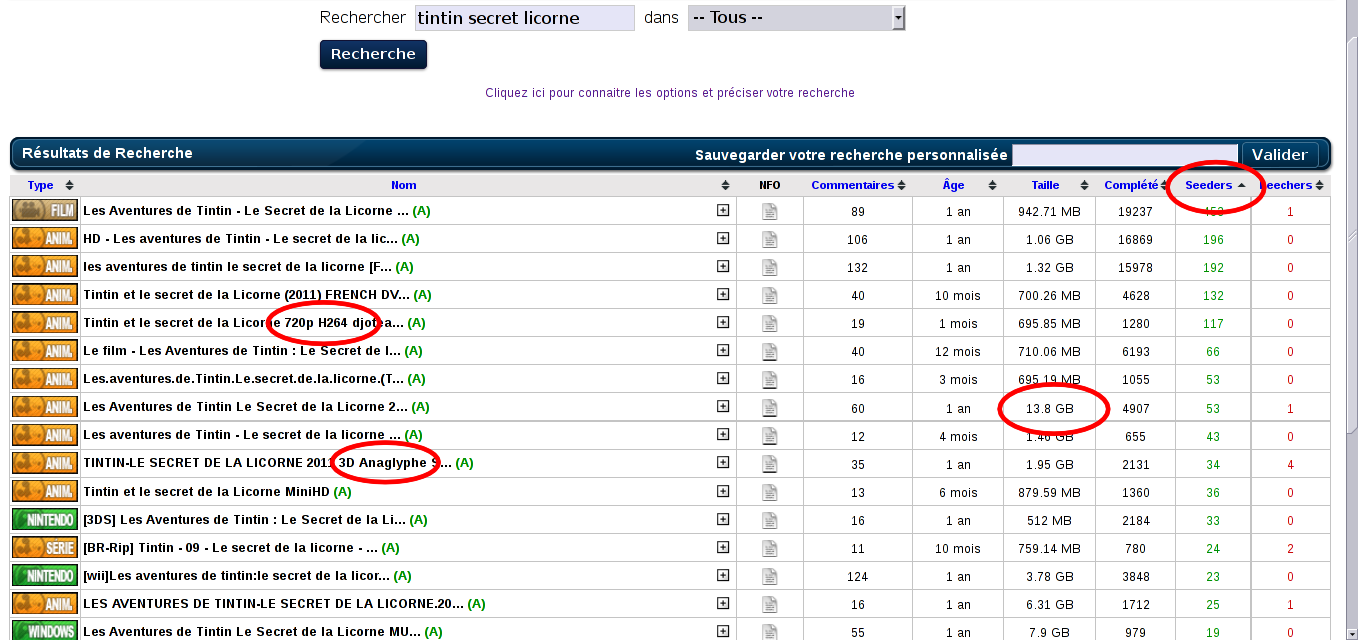
Task: Open NFO icon for the 6.31 GB row
Action: coord(769,603)
